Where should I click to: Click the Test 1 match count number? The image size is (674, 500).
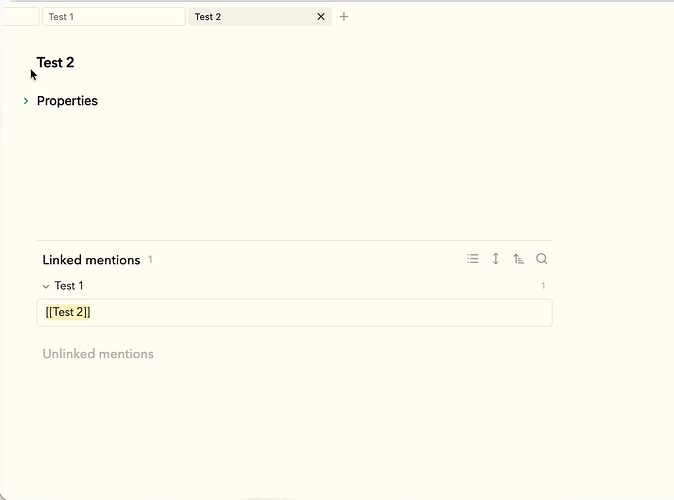543,286
